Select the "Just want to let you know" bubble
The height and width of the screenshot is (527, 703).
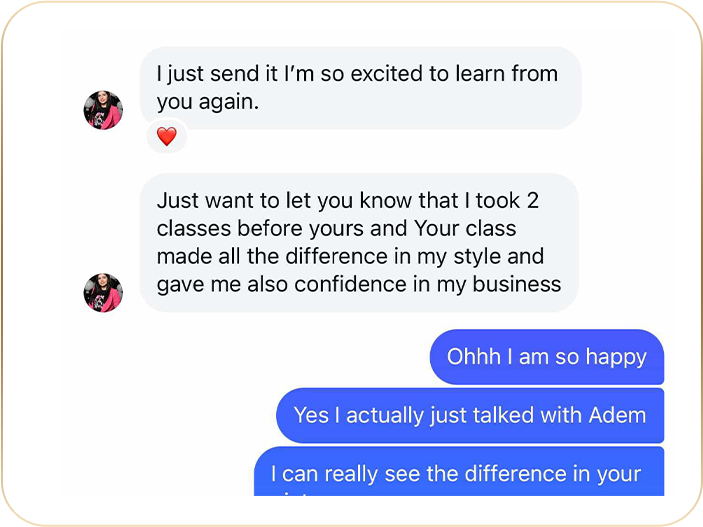point(359,243)
